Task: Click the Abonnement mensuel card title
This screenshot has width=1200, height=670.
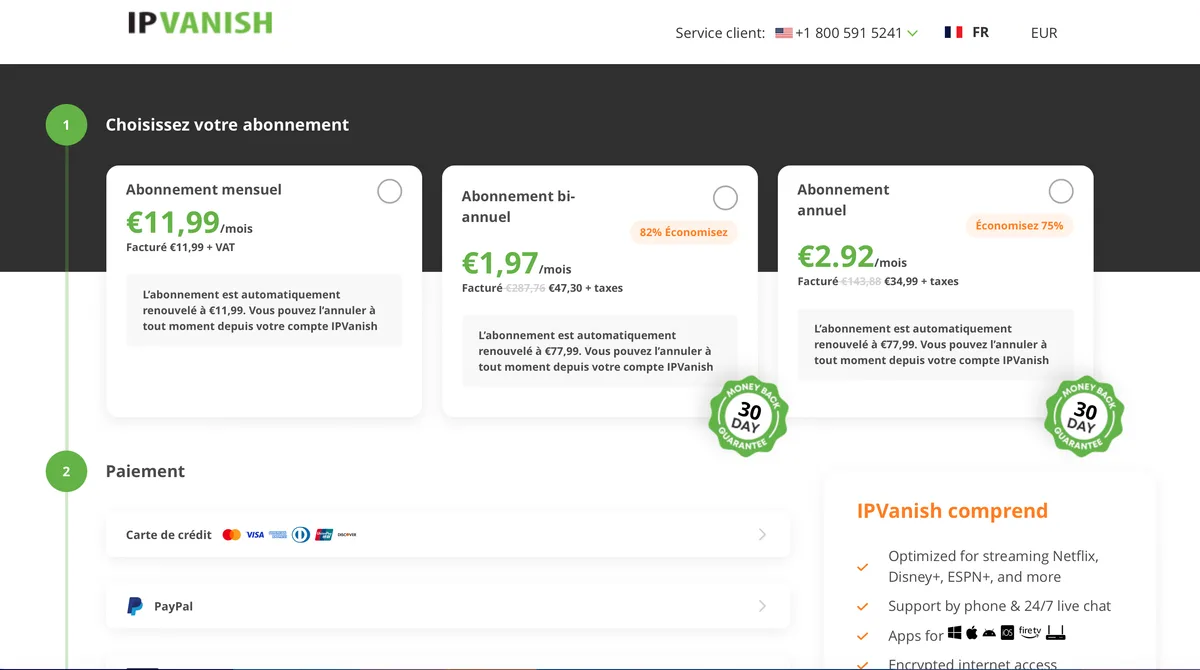Action: pos(204,189)
